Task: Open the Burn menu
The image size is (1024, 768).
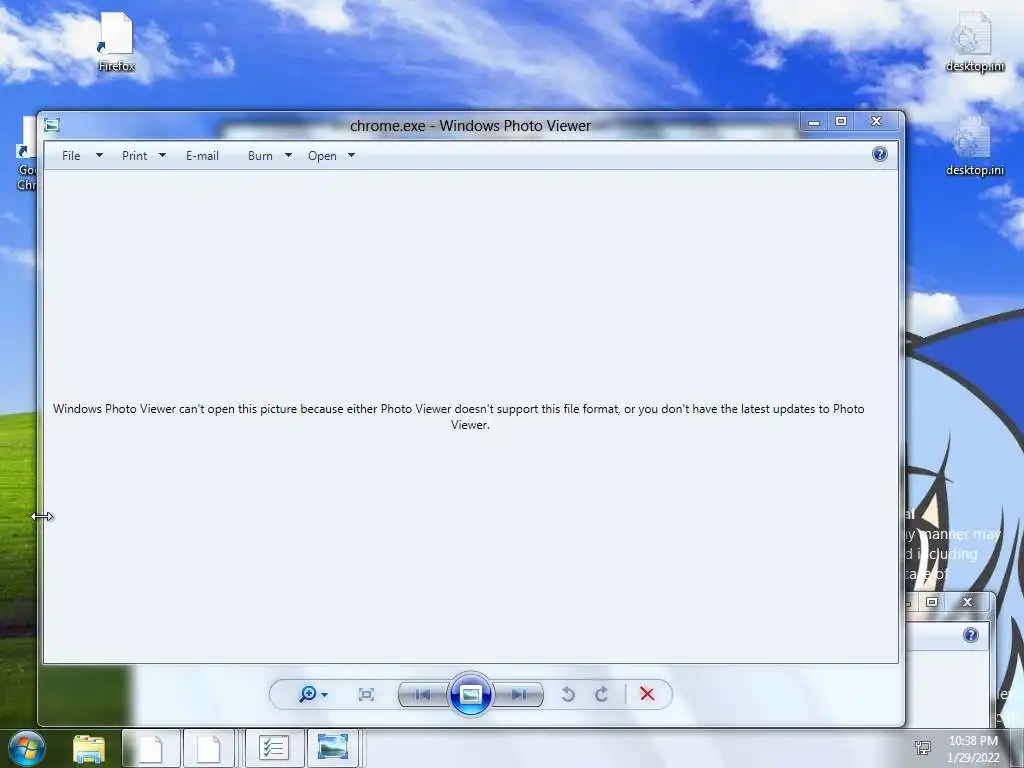Action: click(x=260, y=155)
